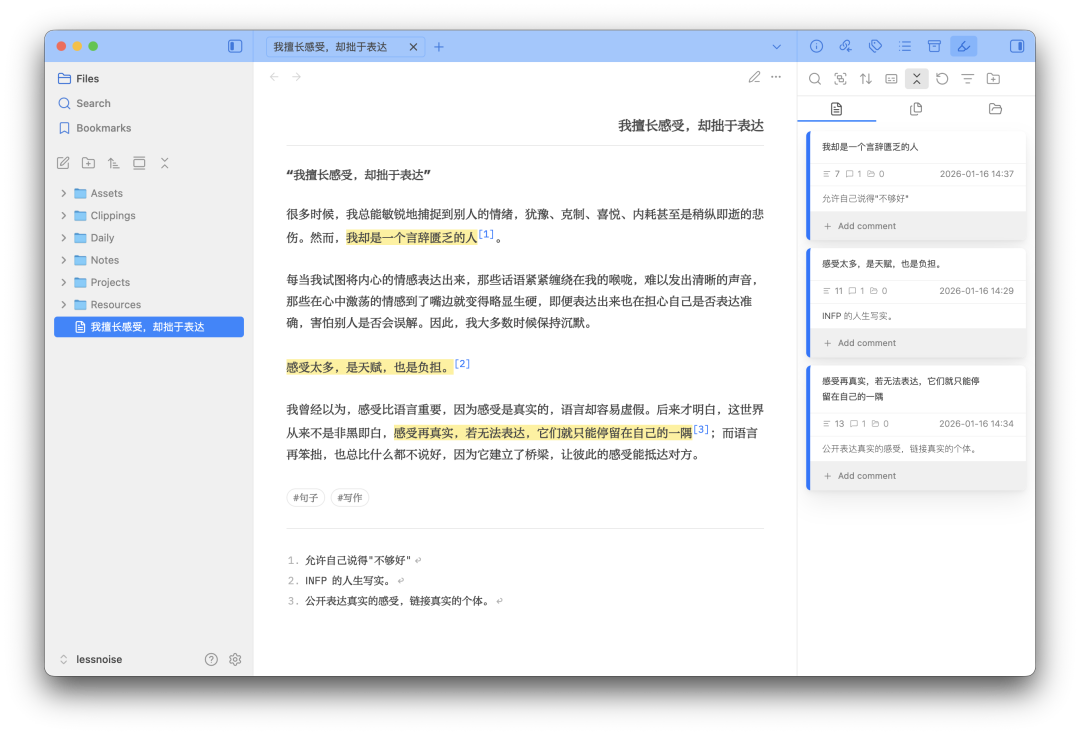Viewport: 1080px width, 735px height.
Task: Open the tab list dropdown chevron
Action: pos(776,47)
